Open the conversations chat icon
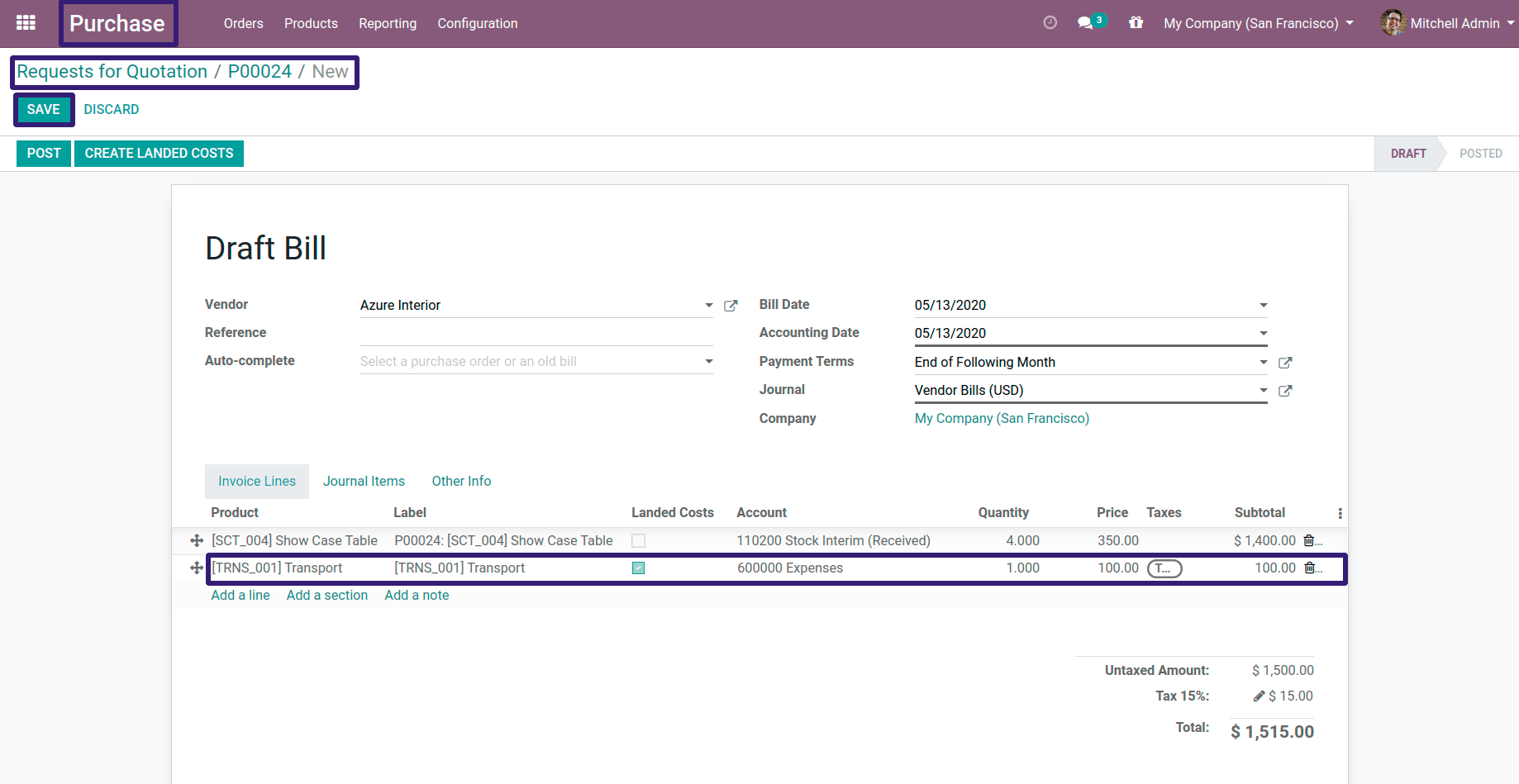The height and width of the screenshot is (784, 1519). (x=1086, y=23)
